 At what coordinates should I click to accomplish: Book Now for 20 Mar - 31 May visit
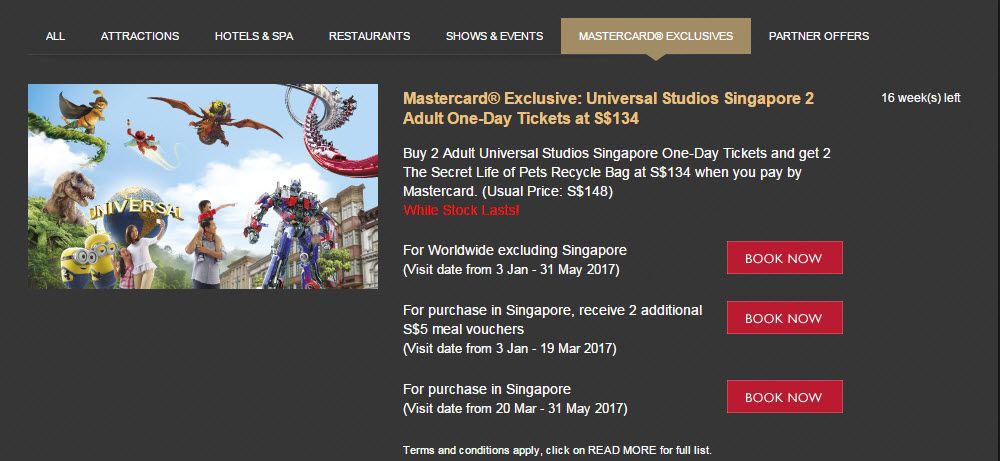tap(784, 397)
